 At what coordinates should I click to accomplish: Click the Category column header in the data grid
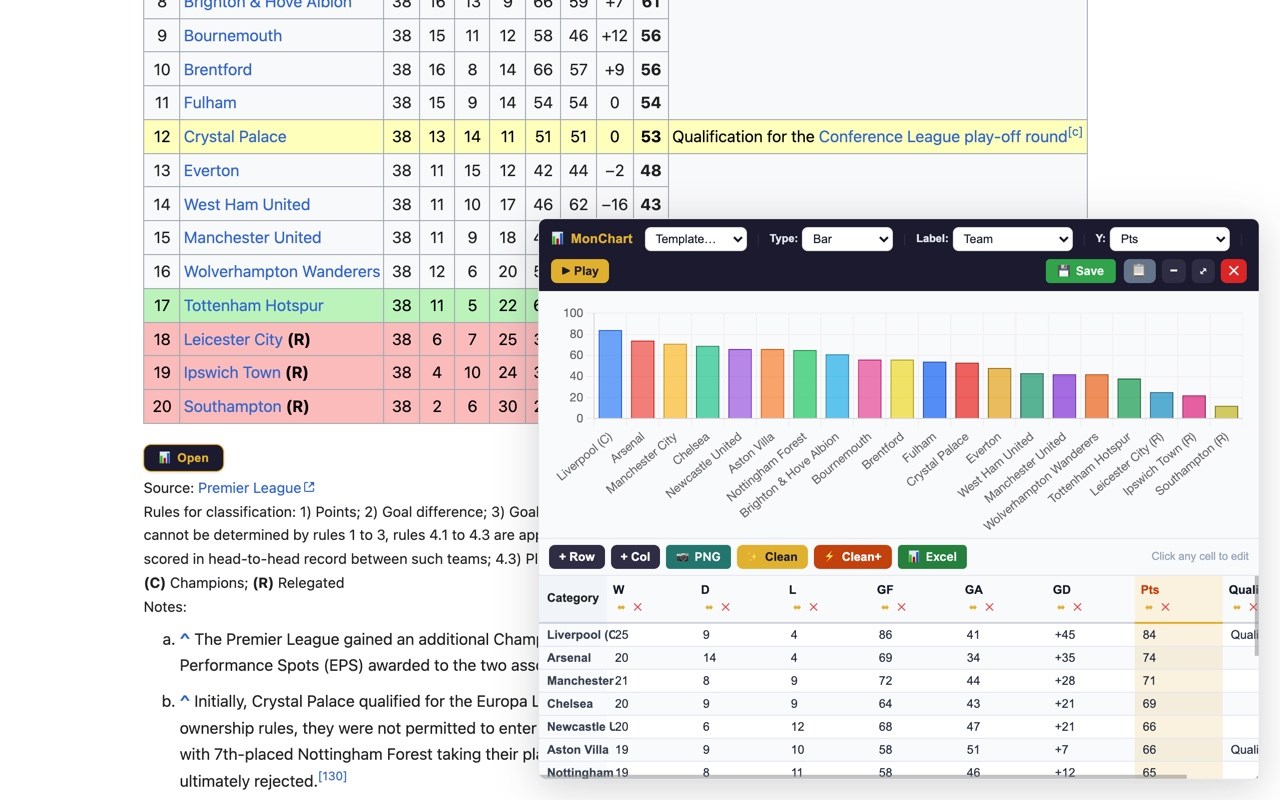[x=573, y=598]
